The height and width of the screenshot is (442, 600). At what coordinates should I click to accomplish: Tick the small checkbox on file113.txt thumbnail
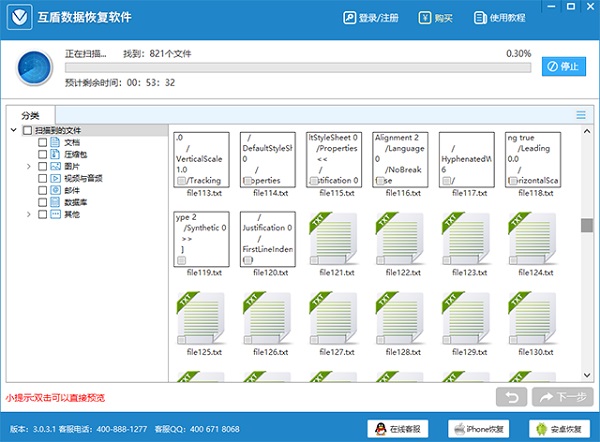[181, 181]
